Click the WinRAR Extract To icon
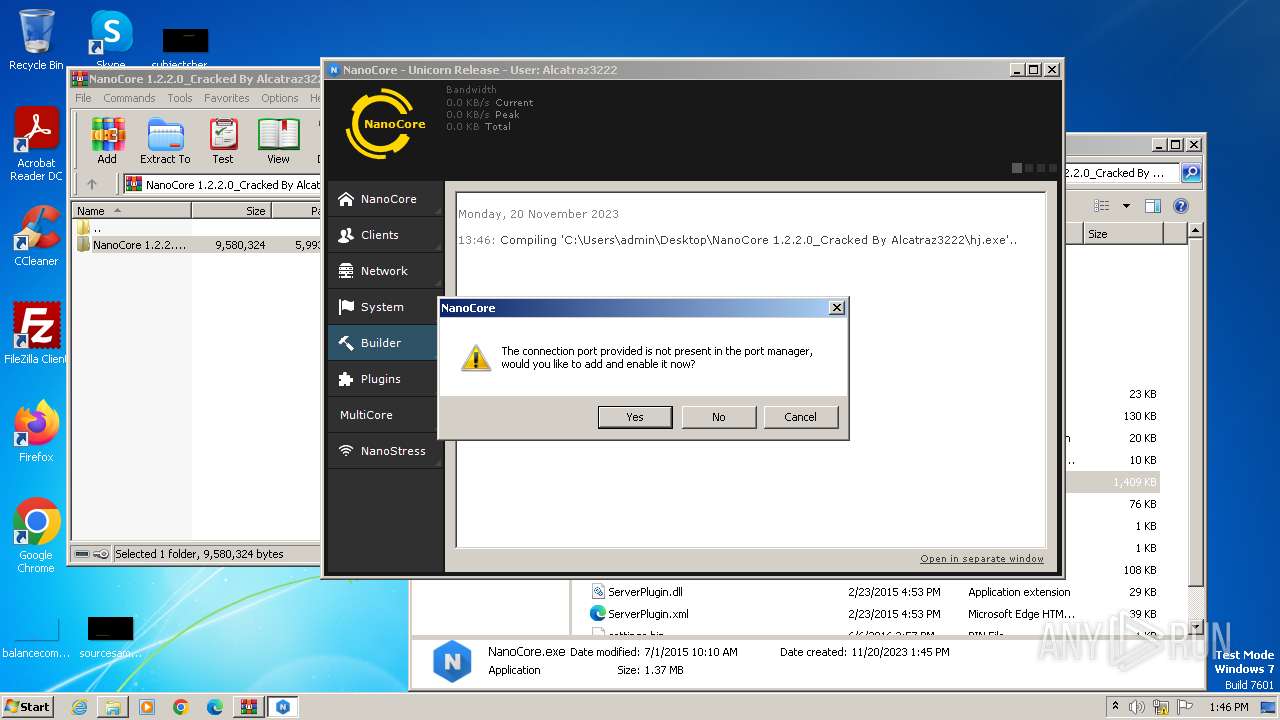Image resolution: width=1280 pixels, height=720 pixels. pos(165,141)
